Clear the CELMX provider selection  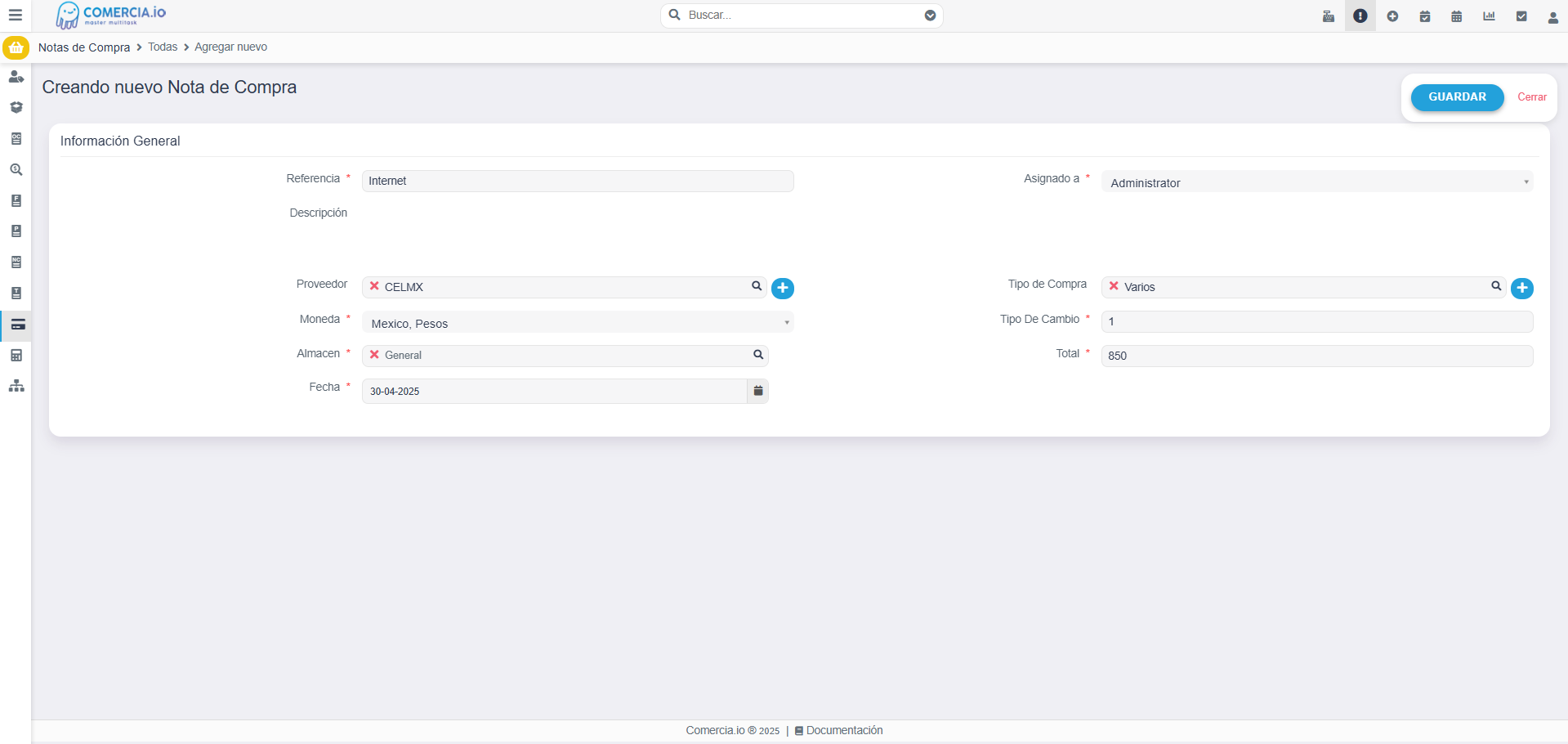[x=374, y=286]
